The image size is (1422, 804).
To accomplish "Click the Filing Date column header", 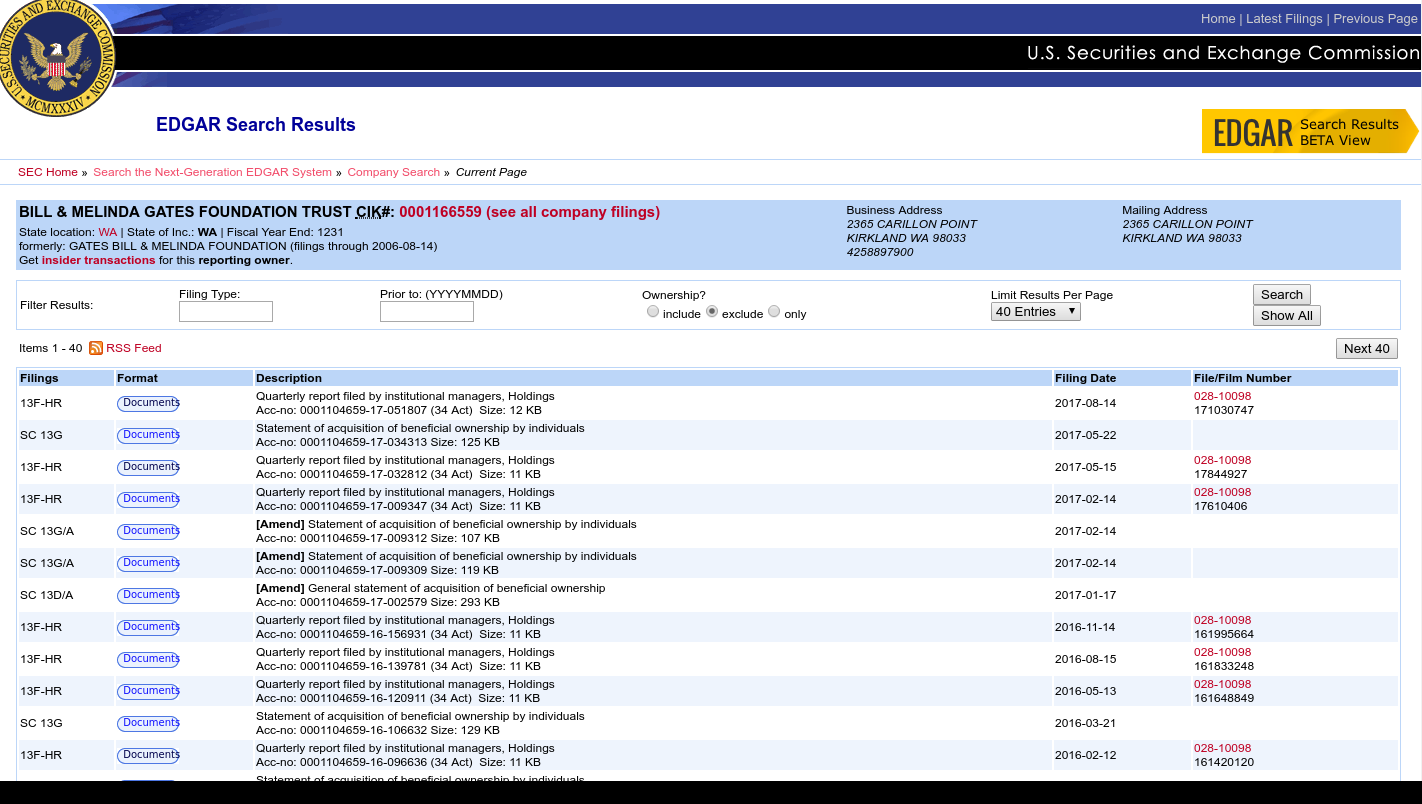I will click(1122, 378).
